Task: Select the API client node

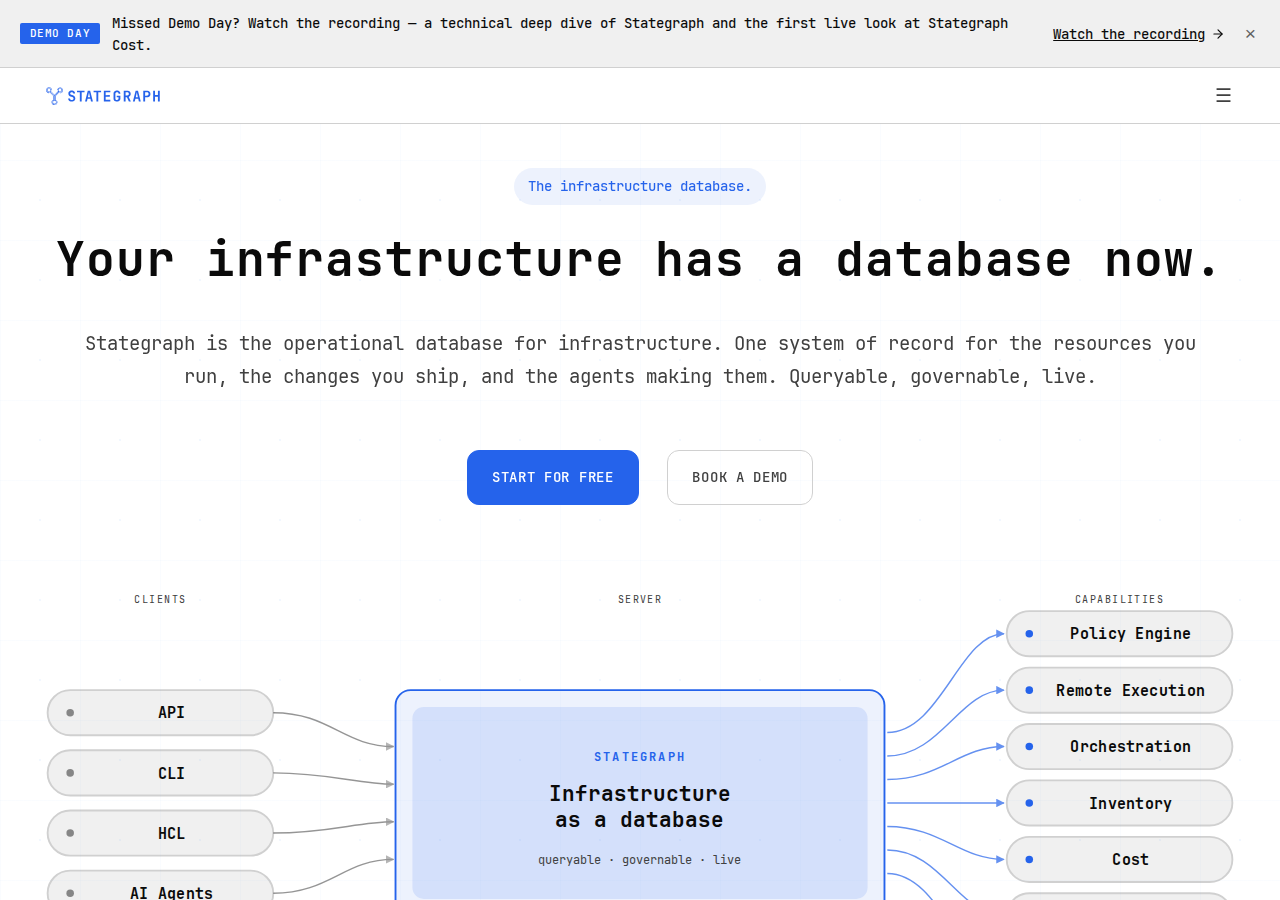Action: click(160, 712)
